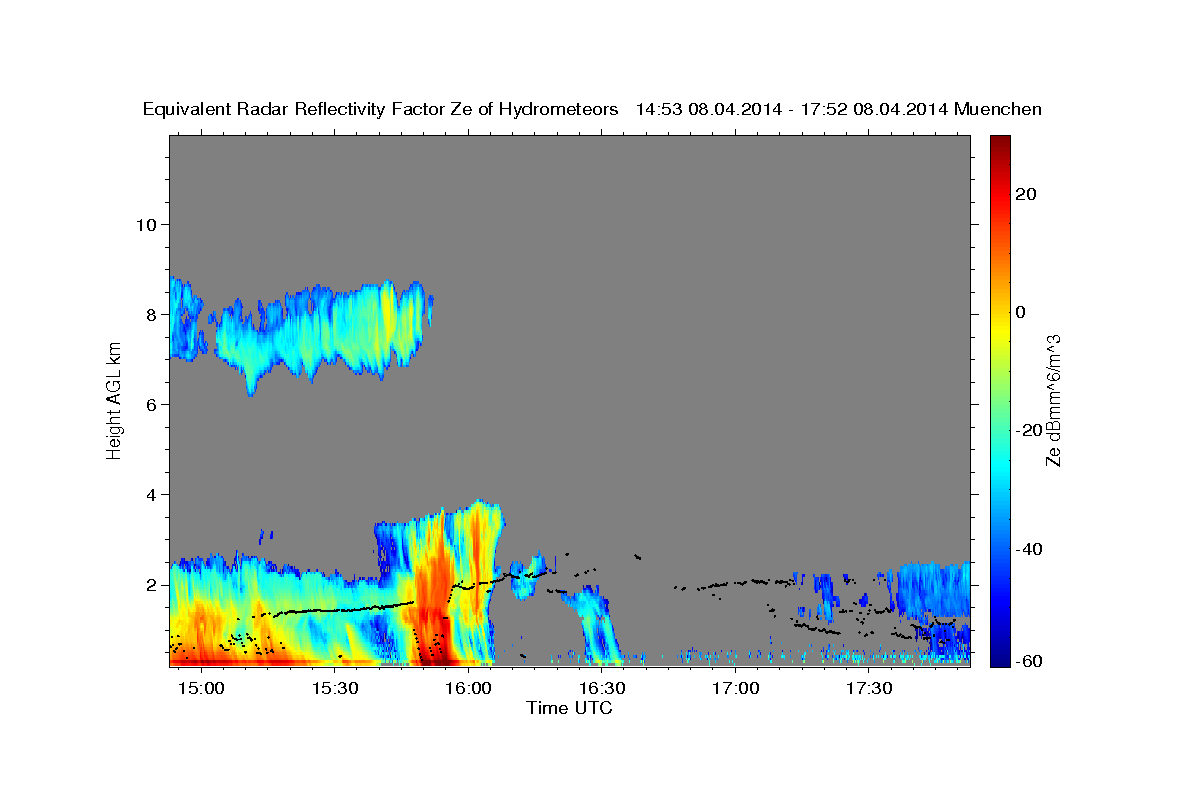Screen dimensions: 1200x800
Task: Click the colorbar label 'Ze dBmm^6/m^3'
Action: click(1054, 400)
